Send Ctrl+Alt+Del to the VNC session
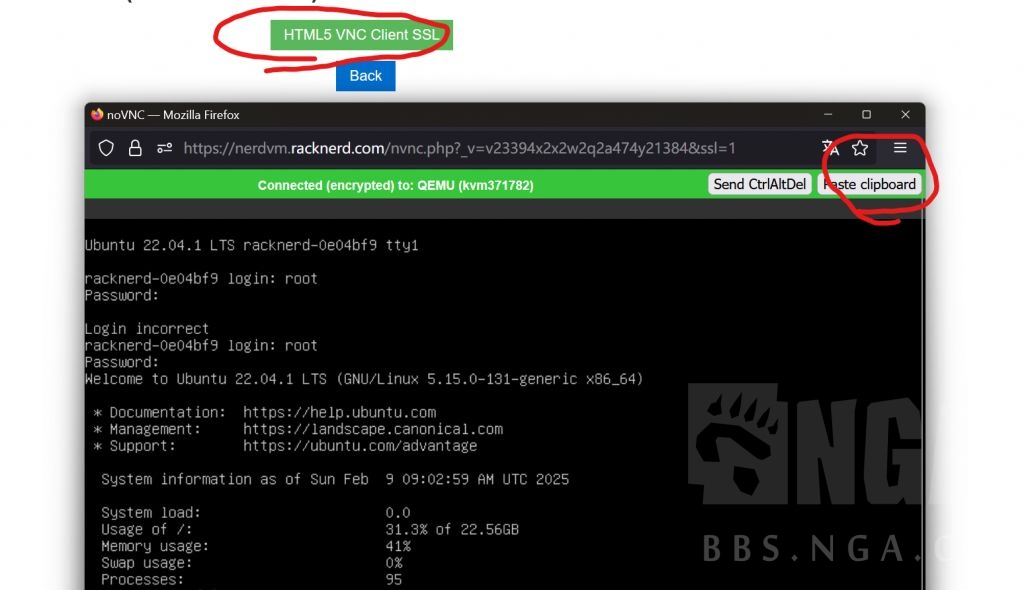Image resolution: width=1024 pixels, height=590 pixels. (x=762, y=184)
